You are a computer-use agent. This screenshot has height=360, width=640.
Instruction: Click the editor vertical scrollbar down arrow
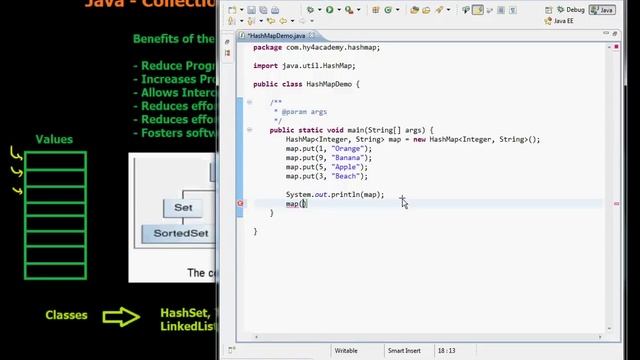609,329
